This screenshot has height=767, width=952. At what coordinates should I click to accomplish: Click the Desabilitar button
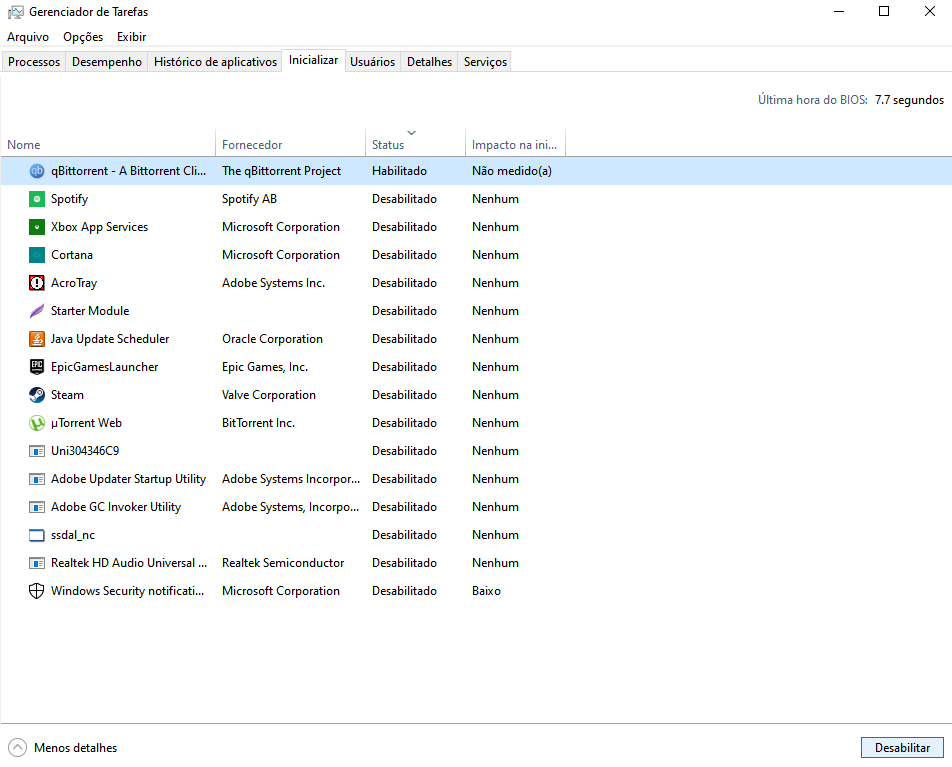902,748
